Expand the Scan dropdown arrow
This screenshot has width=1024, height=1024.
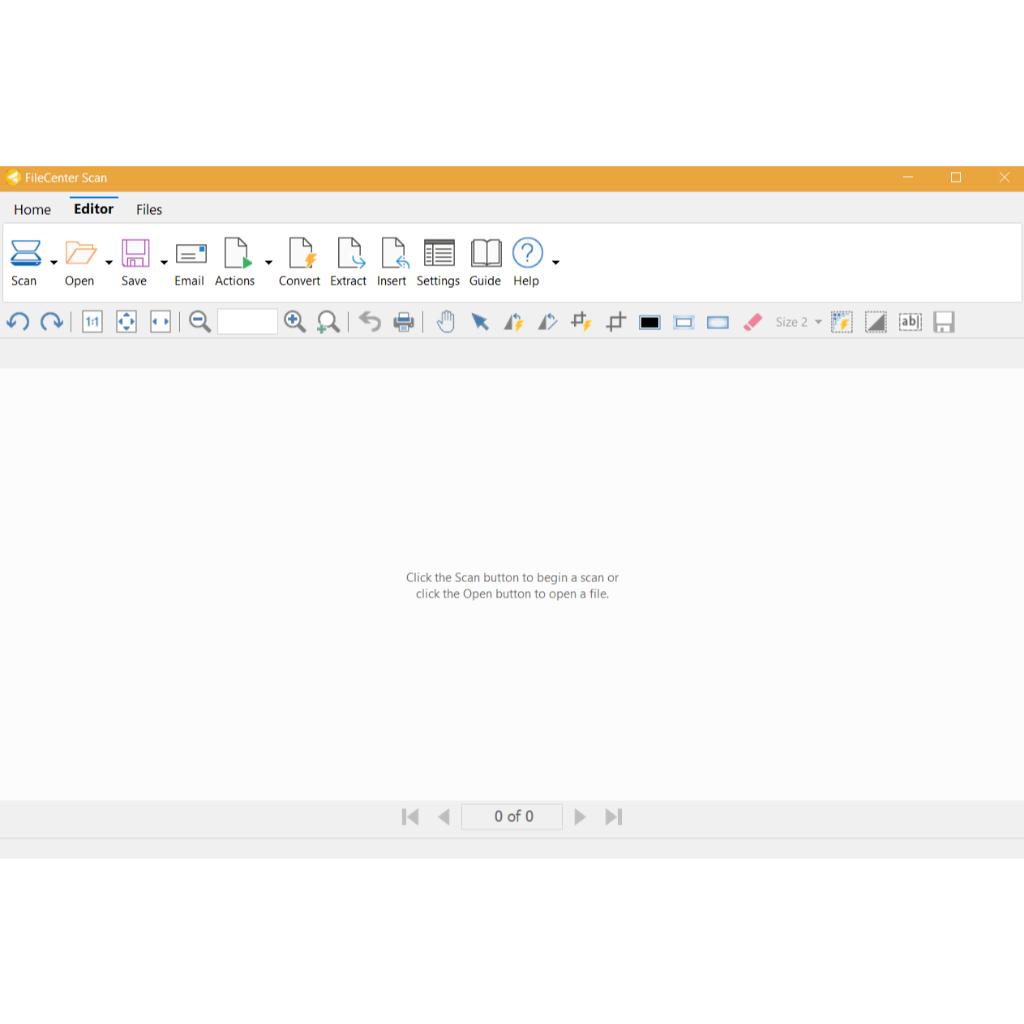click(53, 263)
